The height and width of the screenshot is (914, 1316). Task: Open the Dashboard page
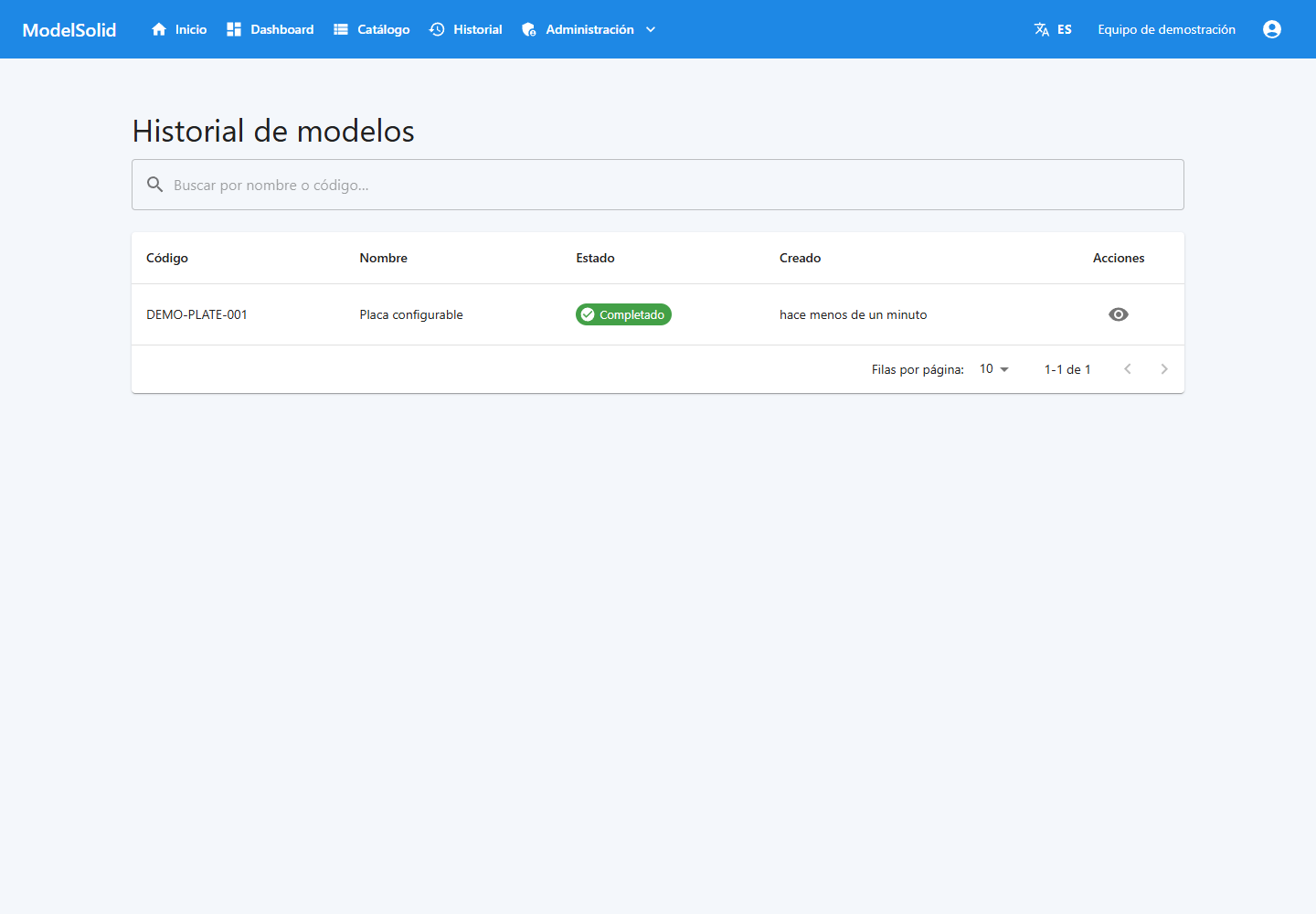pos(271,29)
